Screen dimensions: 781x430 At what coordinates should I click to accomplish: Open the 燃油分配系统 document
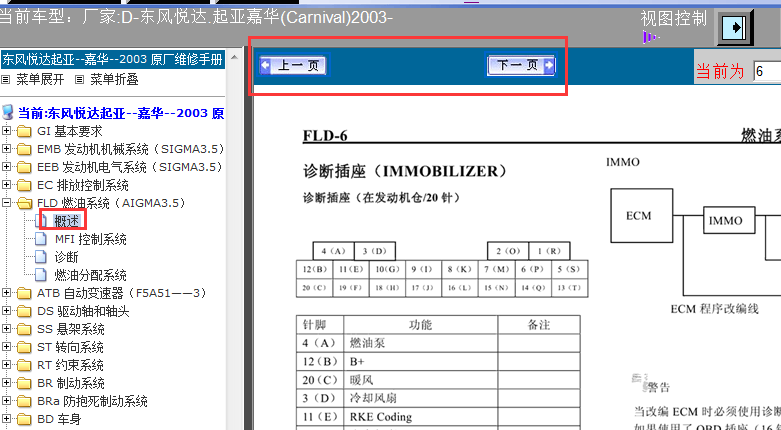pos(91,275)
